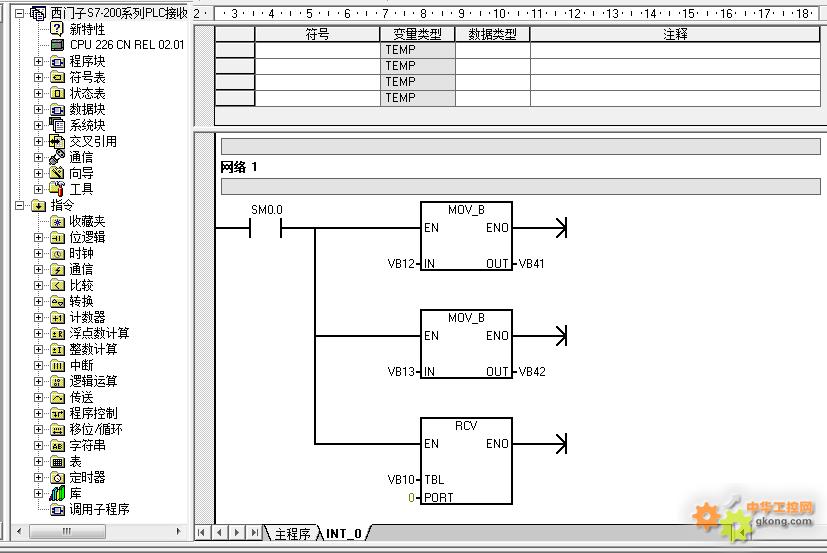Click the 位逻辑 bit logic icon
Viewport: 827px width, 553px height.
[x=57, y=237]
